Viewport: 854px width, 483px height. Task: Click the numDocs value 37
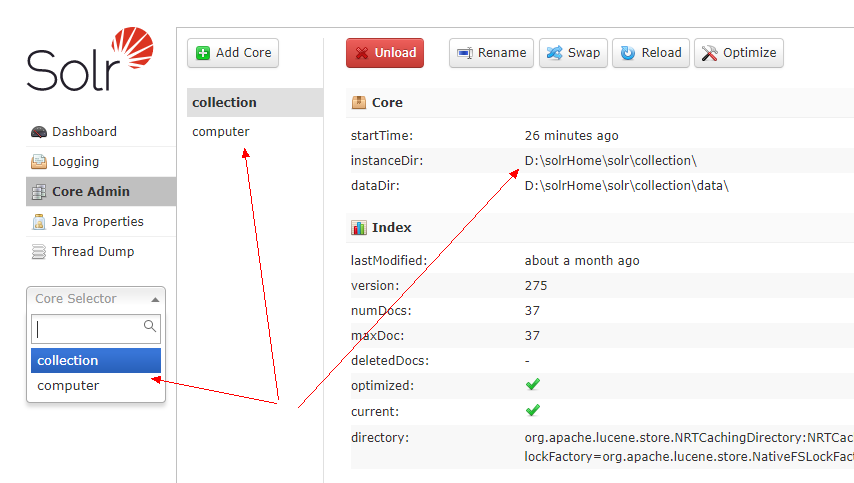coord(532,311)
